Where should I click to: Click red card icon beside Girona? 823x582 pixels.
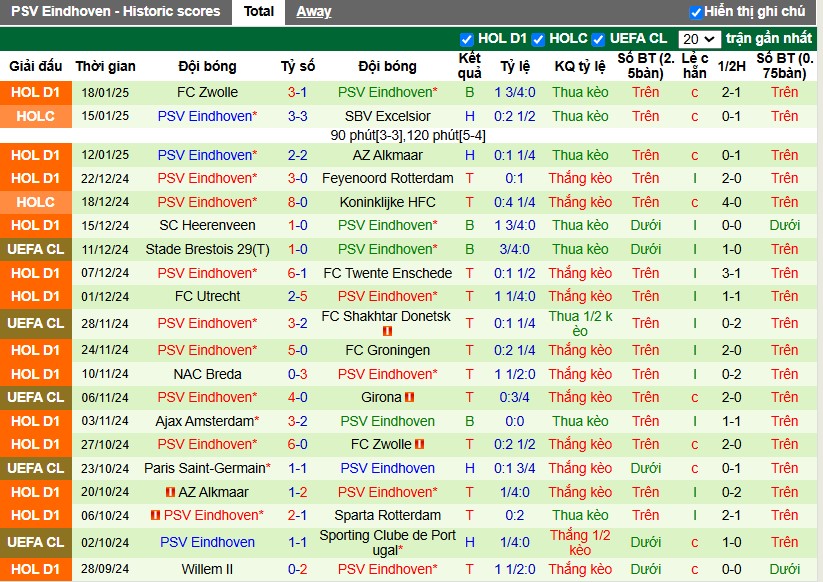[x=410, y=397]
